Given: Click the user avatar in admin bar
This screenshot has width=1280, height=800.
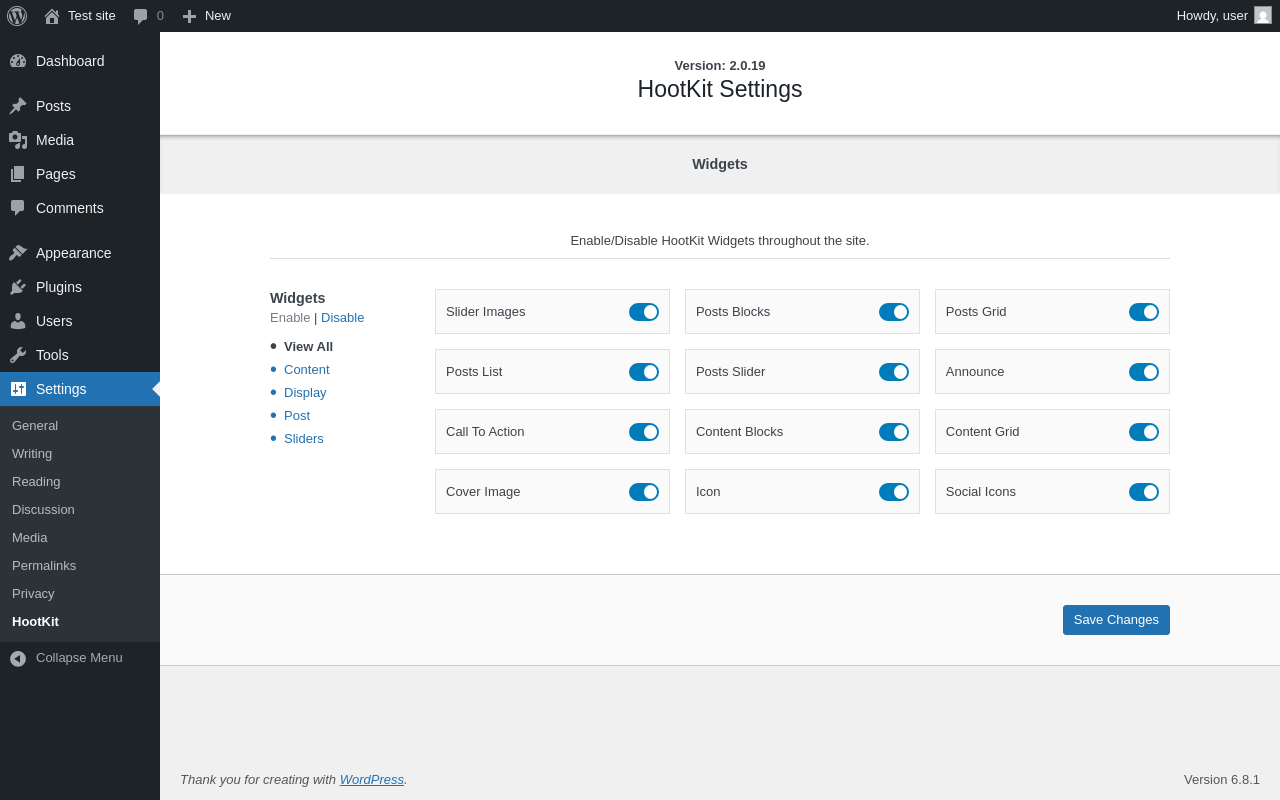Looking at the screenshot, I should [1263, 15].
